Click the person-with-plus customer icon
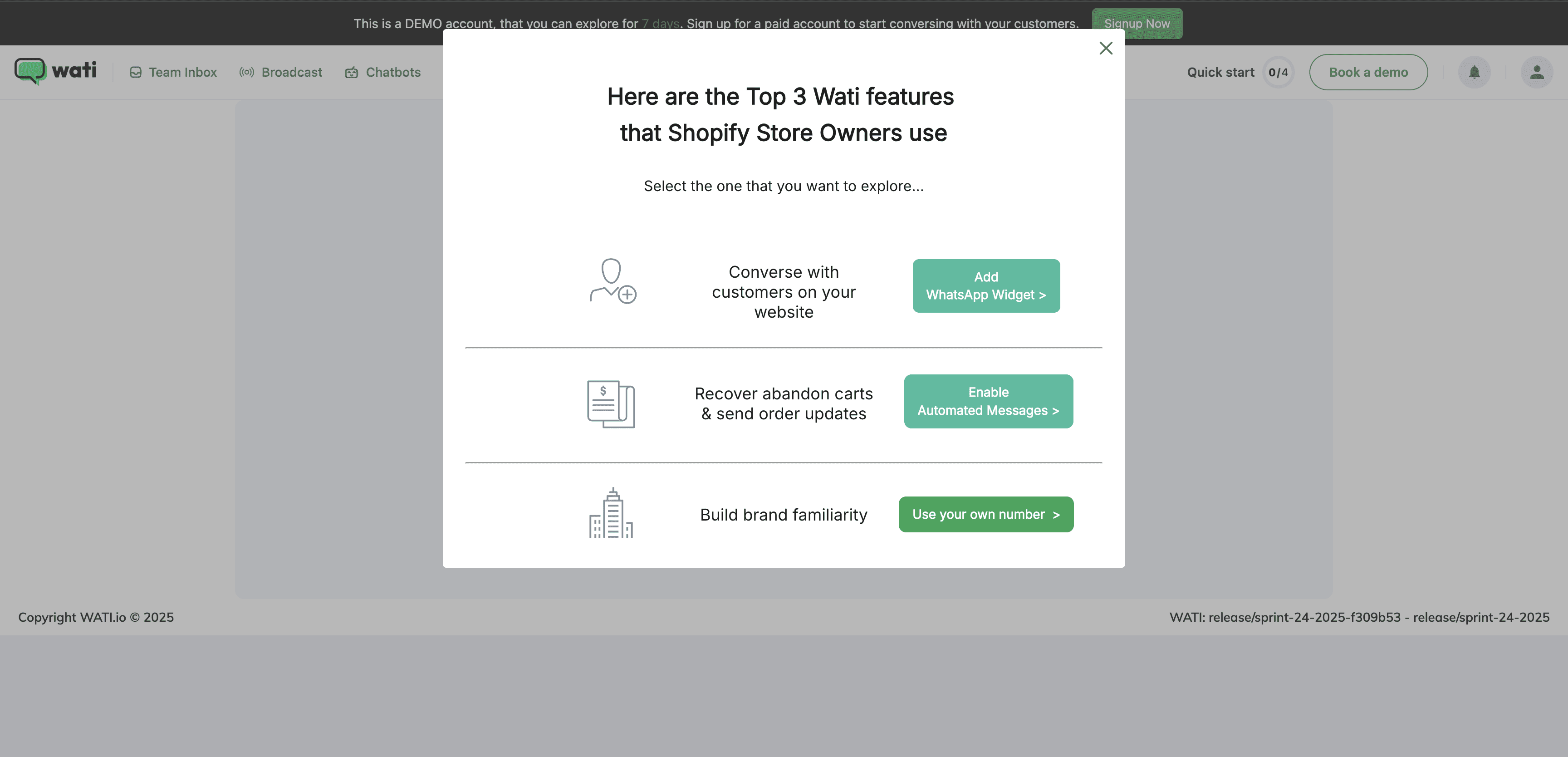The image size is (1568, 757). click(612, 281)
